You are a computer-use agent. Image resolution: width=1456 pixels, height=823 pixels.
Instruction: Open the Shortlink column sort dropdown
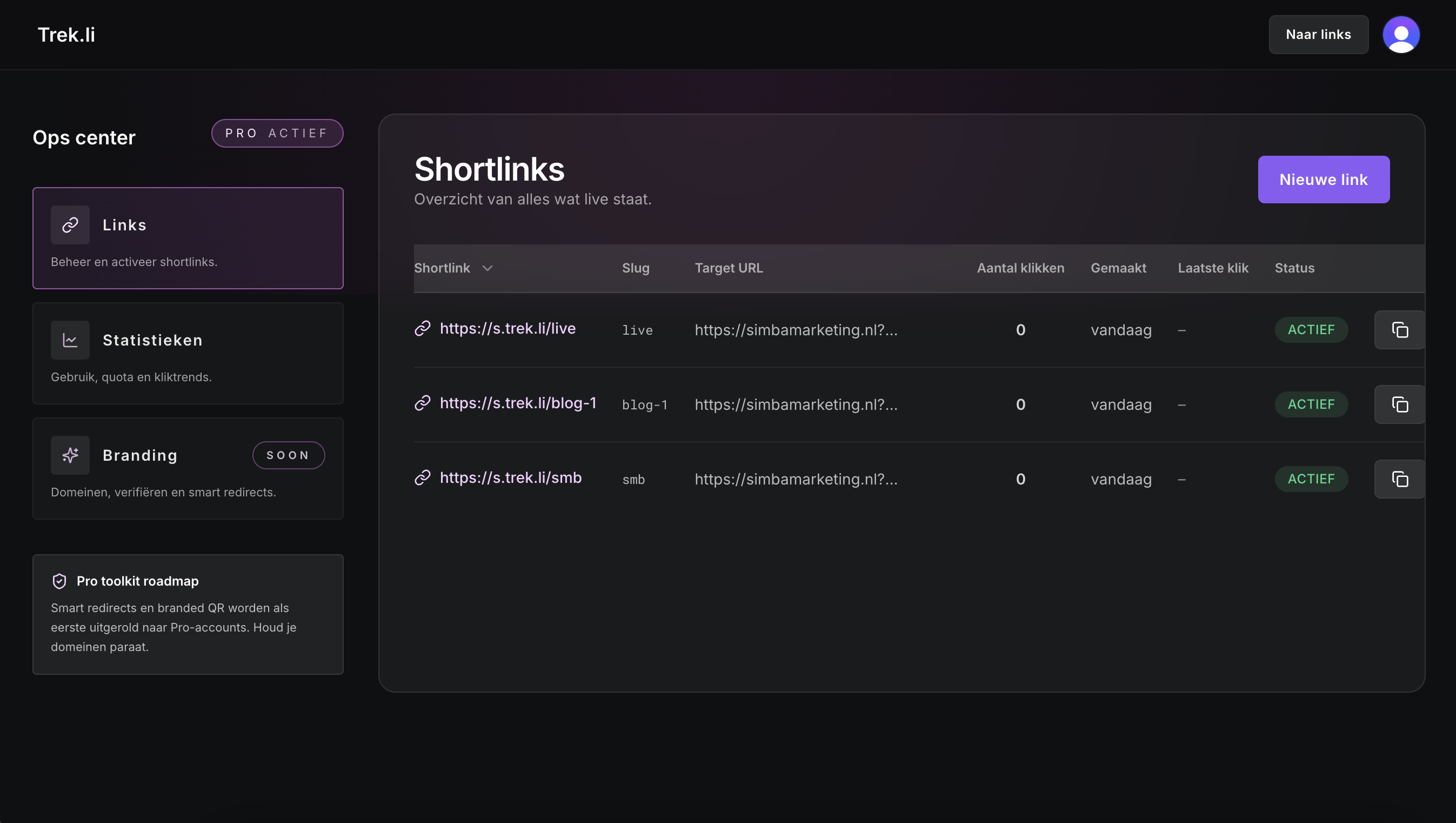coord(488,268)
